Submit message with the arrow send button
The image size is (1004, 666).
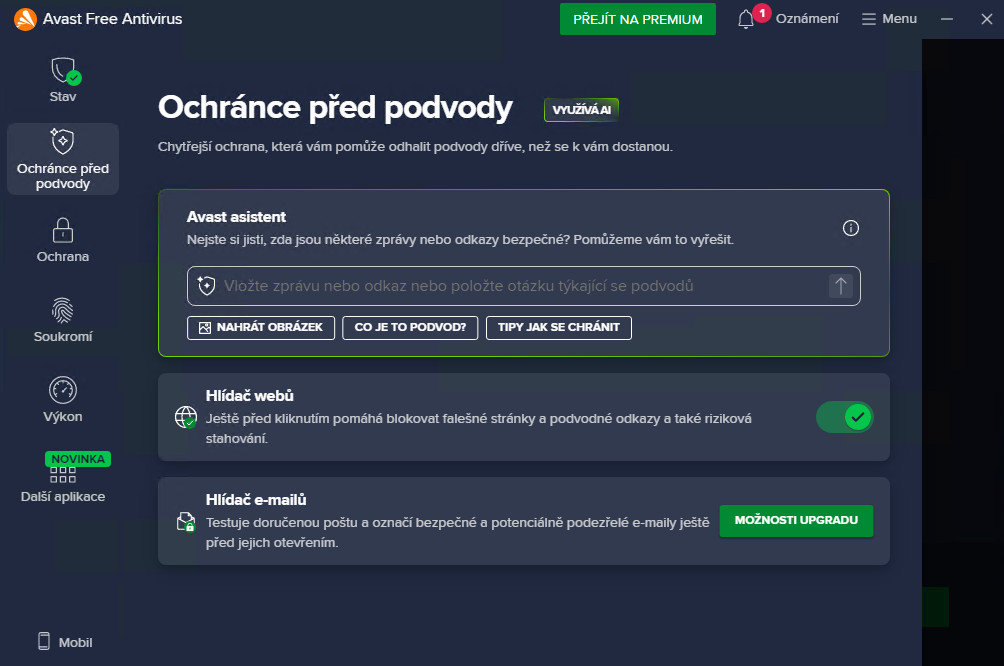(841, 286)
